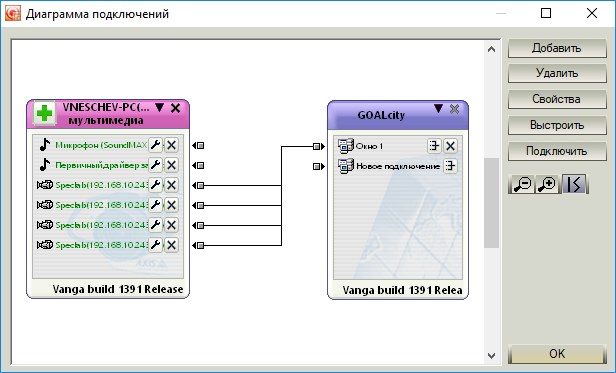Select Первичный драйвер text label
616x373 pixels.
point(101,165)
